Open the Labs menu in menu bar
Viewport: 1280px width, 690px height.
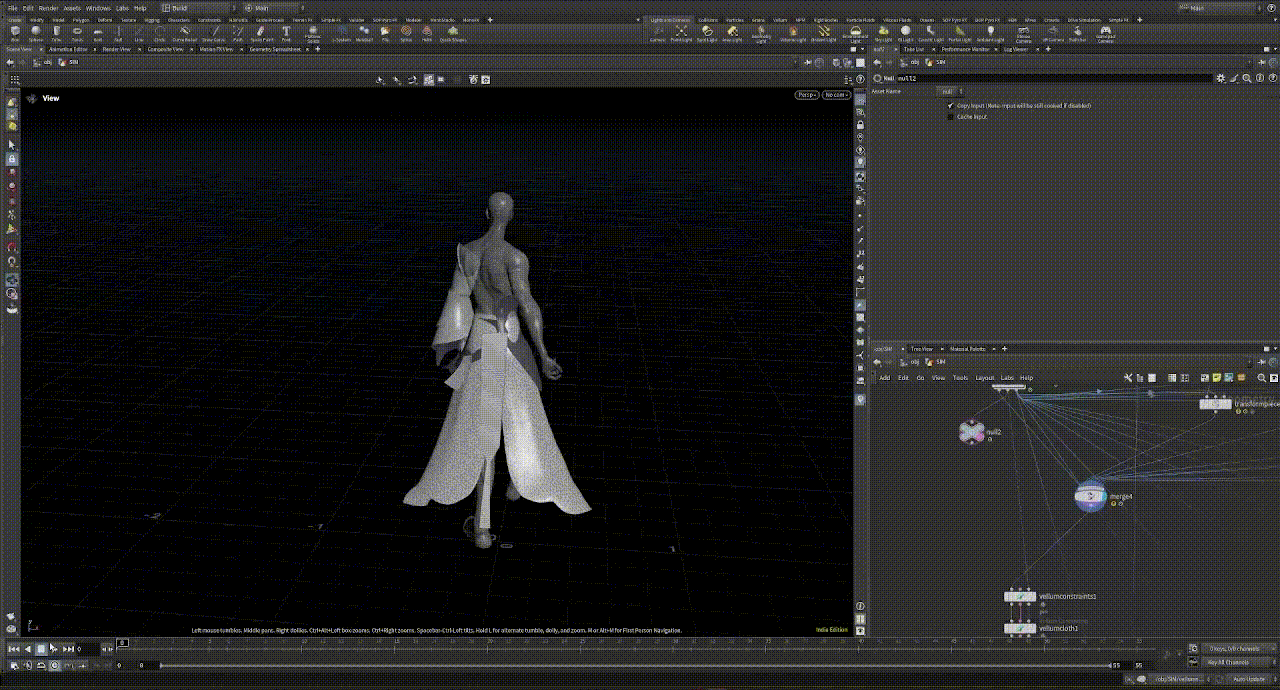click(123, 8)
